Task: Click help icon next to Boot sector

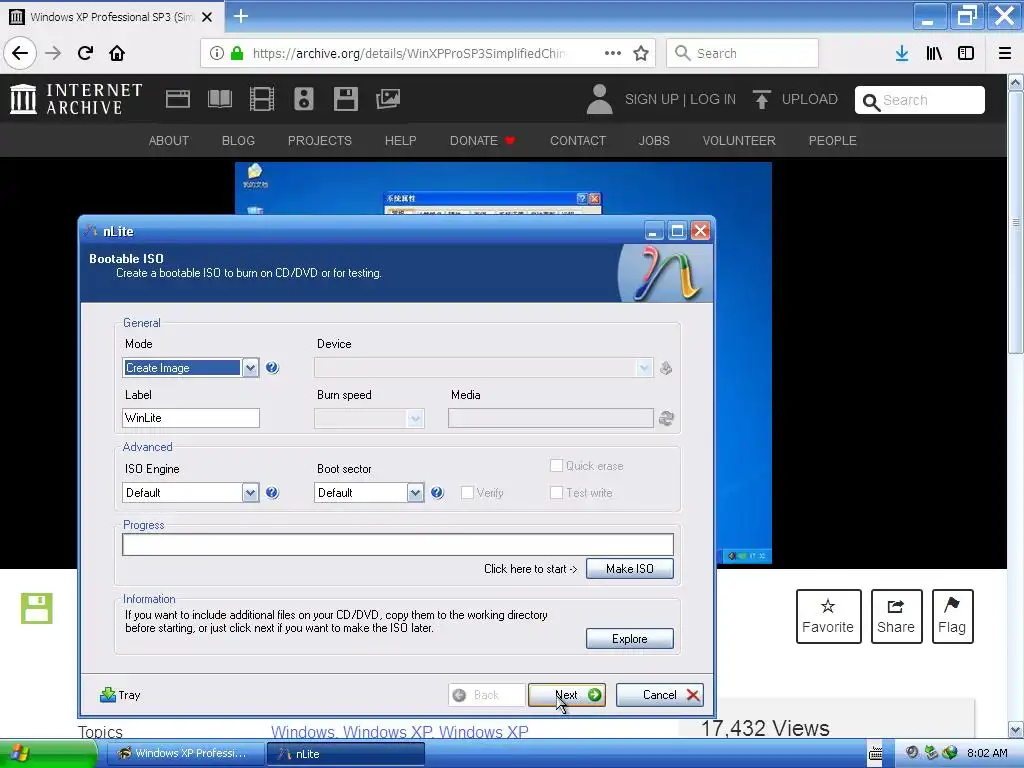Action: click(x=437, y=492)
